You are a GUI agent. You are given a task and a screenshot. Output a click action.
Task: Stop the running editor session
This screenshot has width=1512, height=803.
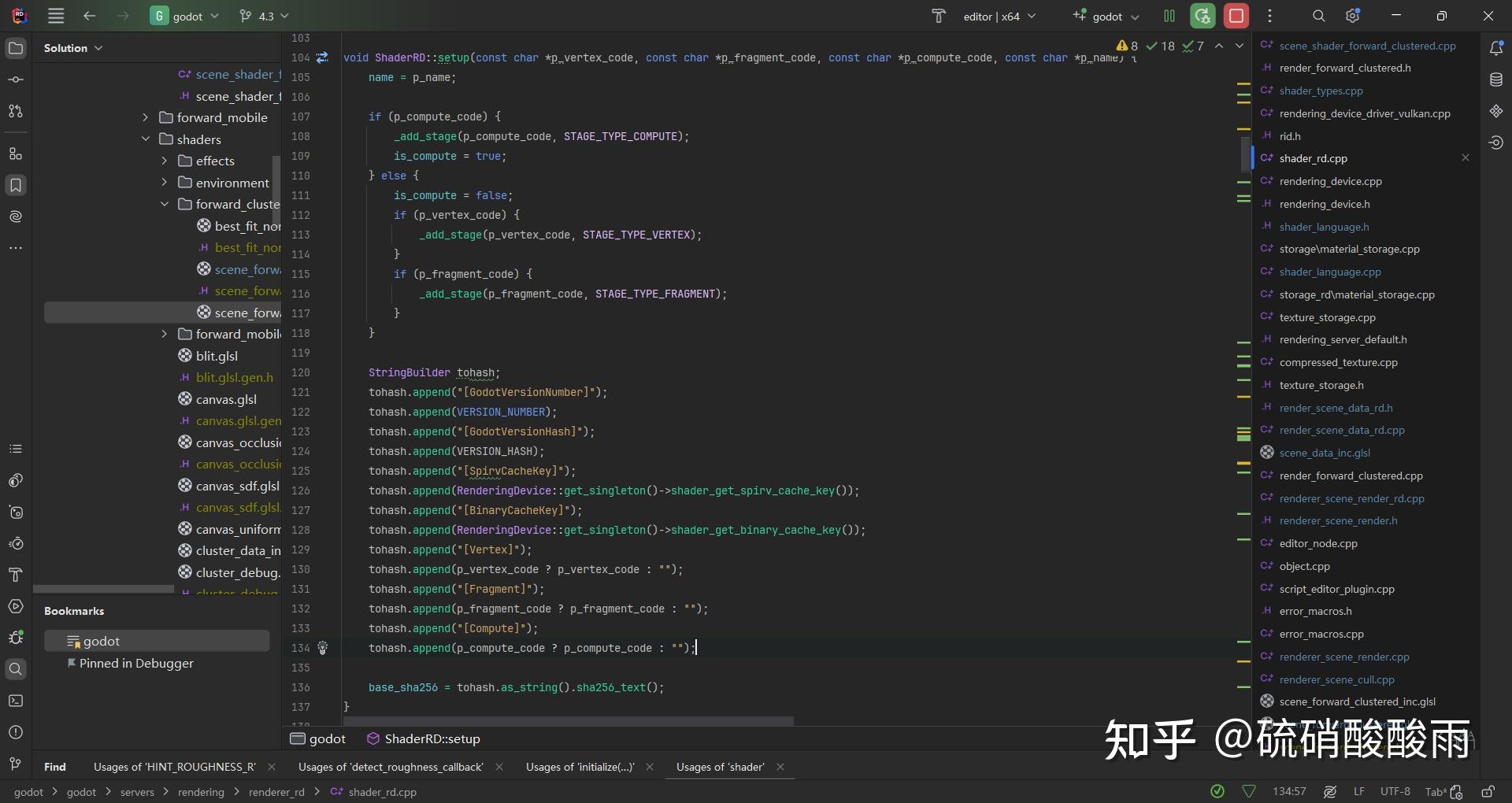1236,16
